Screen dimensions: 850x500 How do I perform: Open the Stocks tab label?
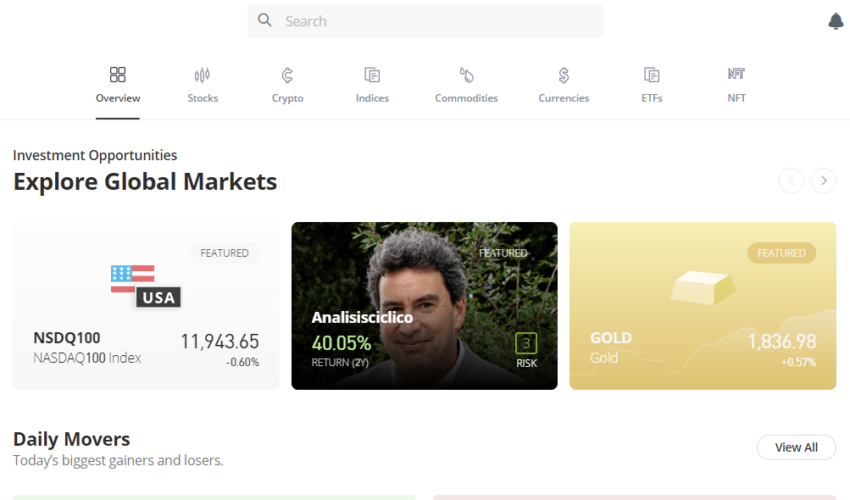[x=203, y=98]
